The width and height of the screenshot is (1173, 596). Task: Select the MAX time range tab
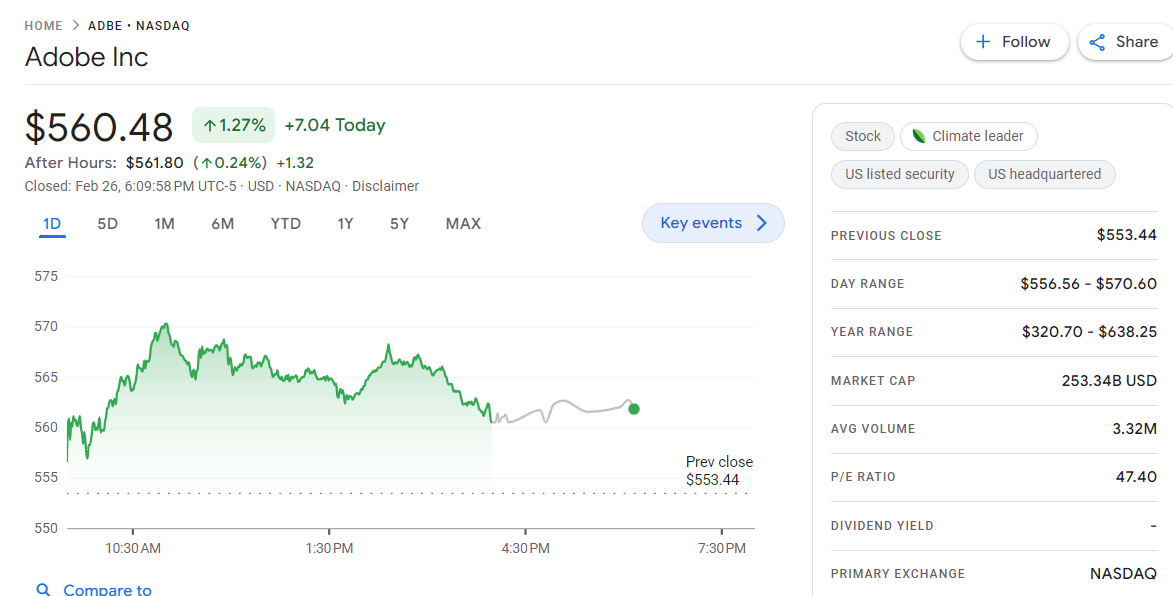click(463, 224)
